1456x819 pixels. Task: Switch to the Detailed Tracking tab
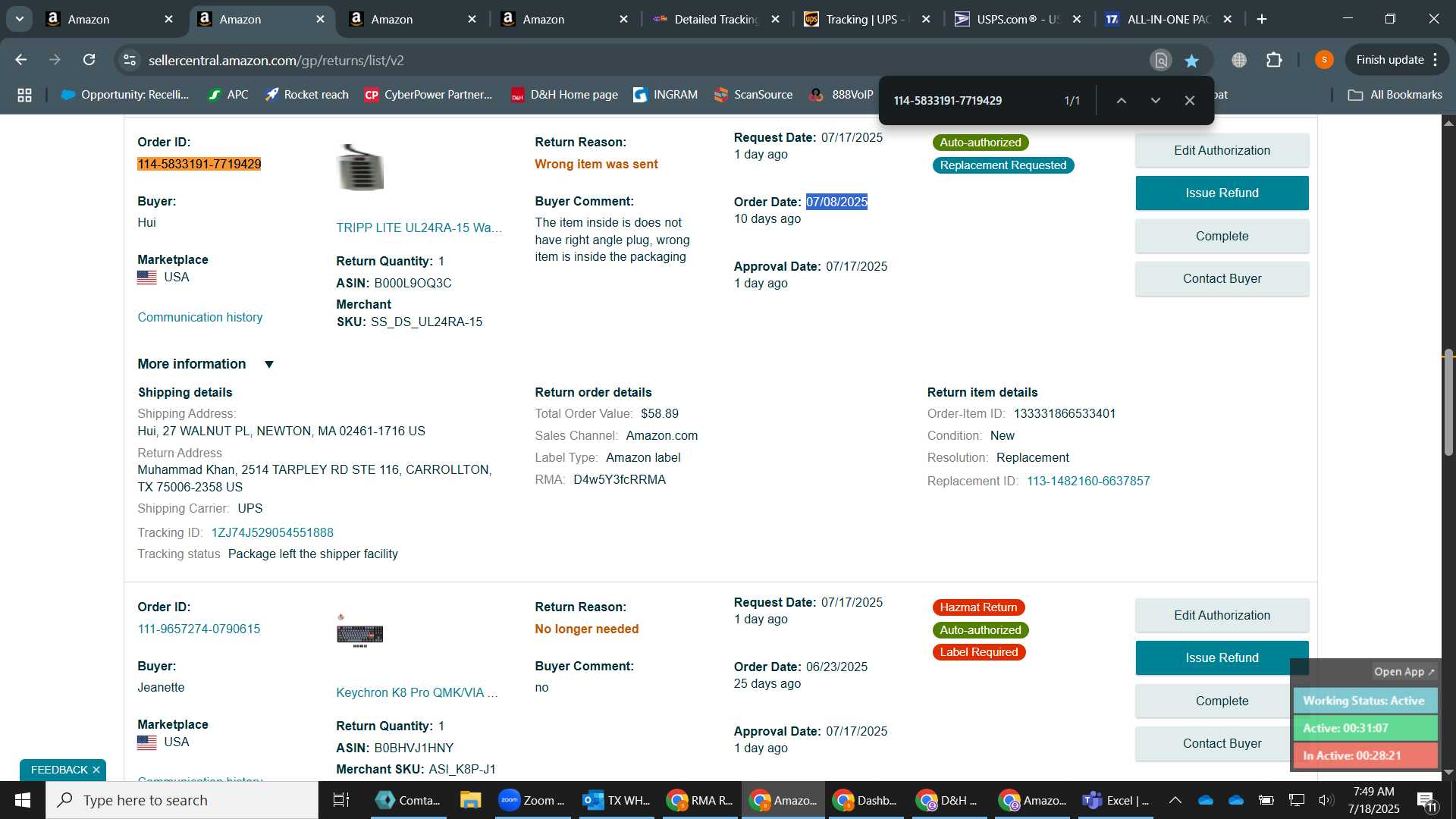(x=716, y=19)
